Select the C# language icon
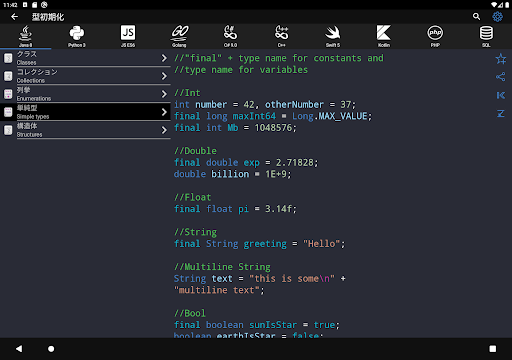This screenshot has width=512, height=360. point(230,36)
